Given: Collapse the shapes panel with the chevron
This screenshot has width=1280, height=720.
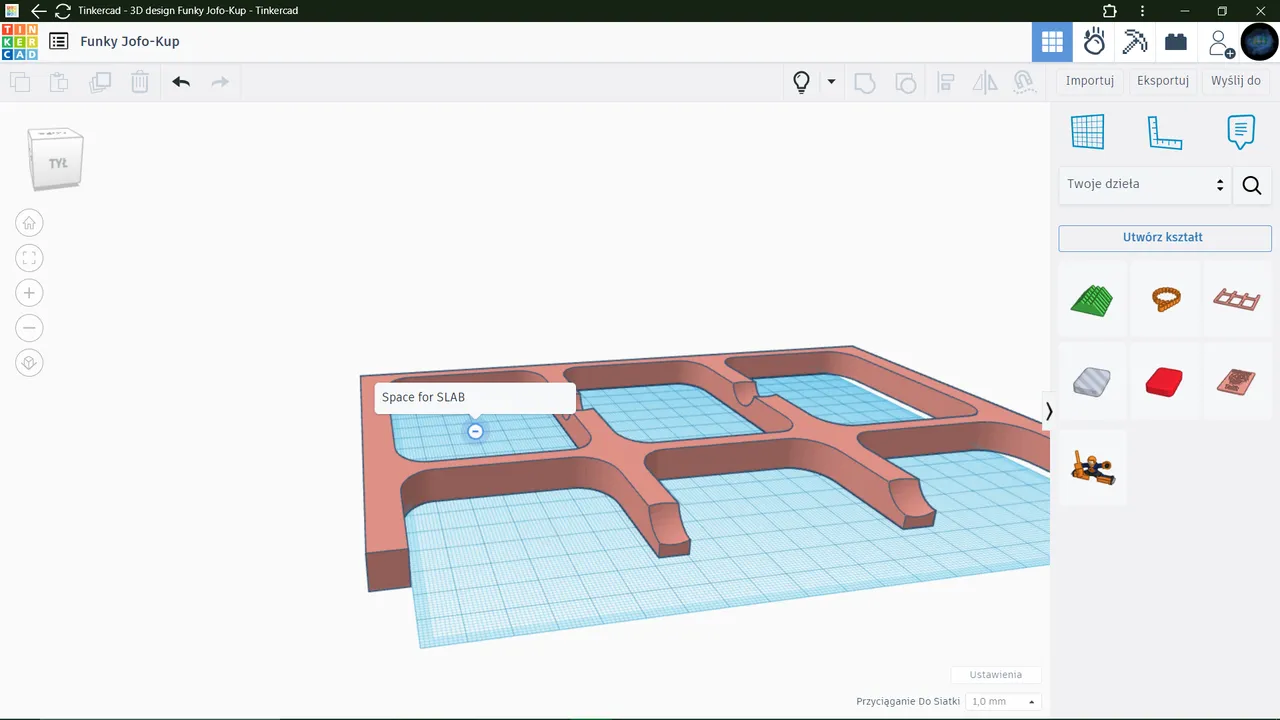Looking at the screenshot, I should [x=1049, y=411].
